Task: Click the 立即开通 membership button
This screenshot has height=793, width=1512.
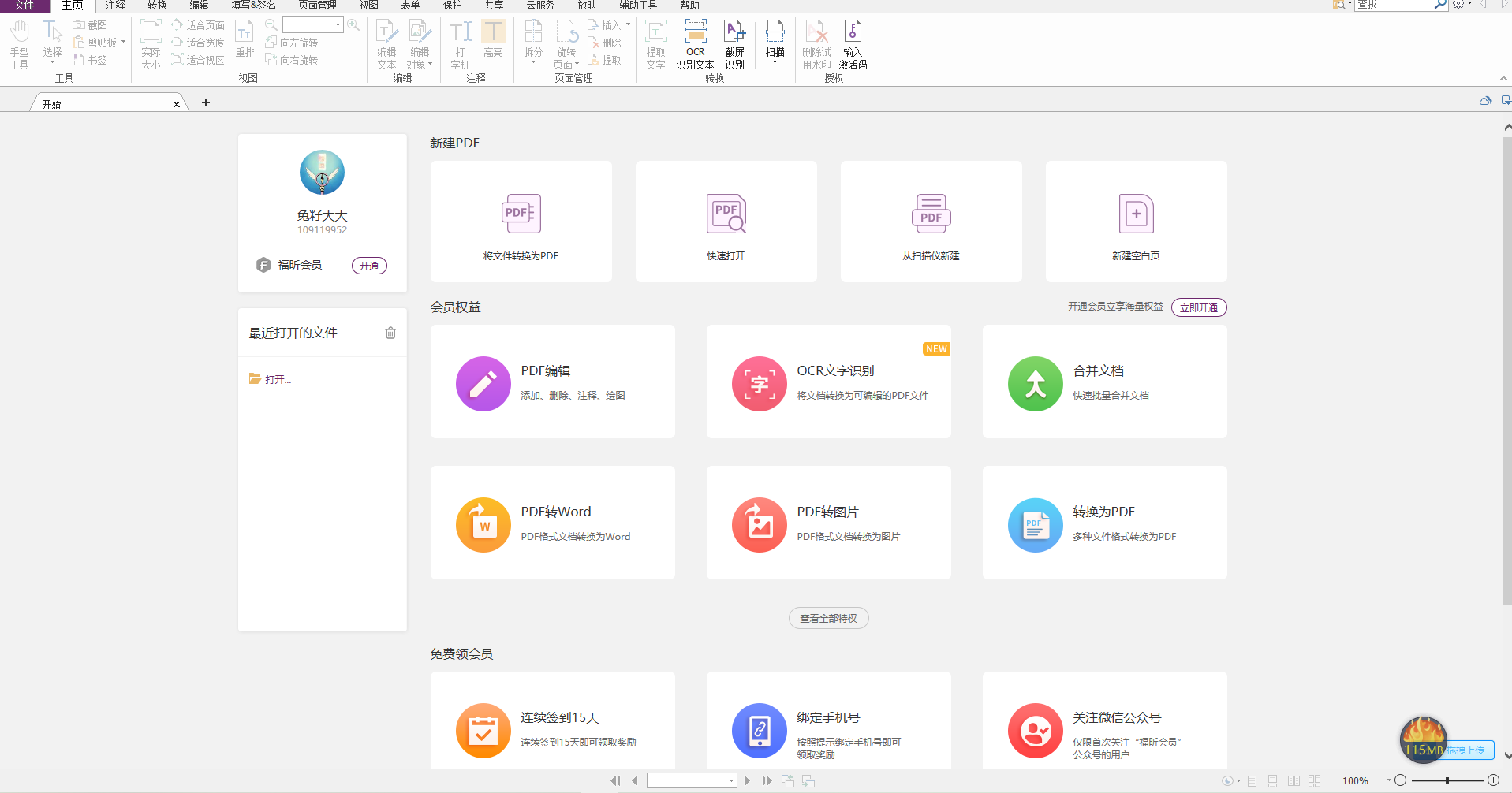Action: click(1198, 307)
